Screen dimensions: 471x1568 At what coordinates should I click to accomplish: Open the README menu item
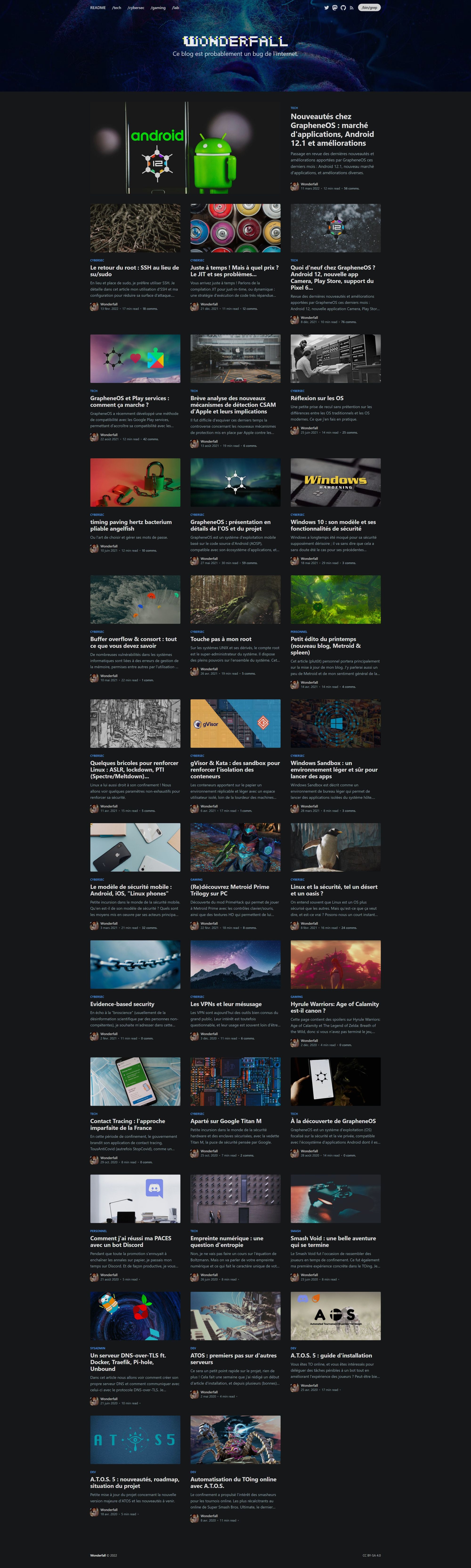(x=98, y=8)
